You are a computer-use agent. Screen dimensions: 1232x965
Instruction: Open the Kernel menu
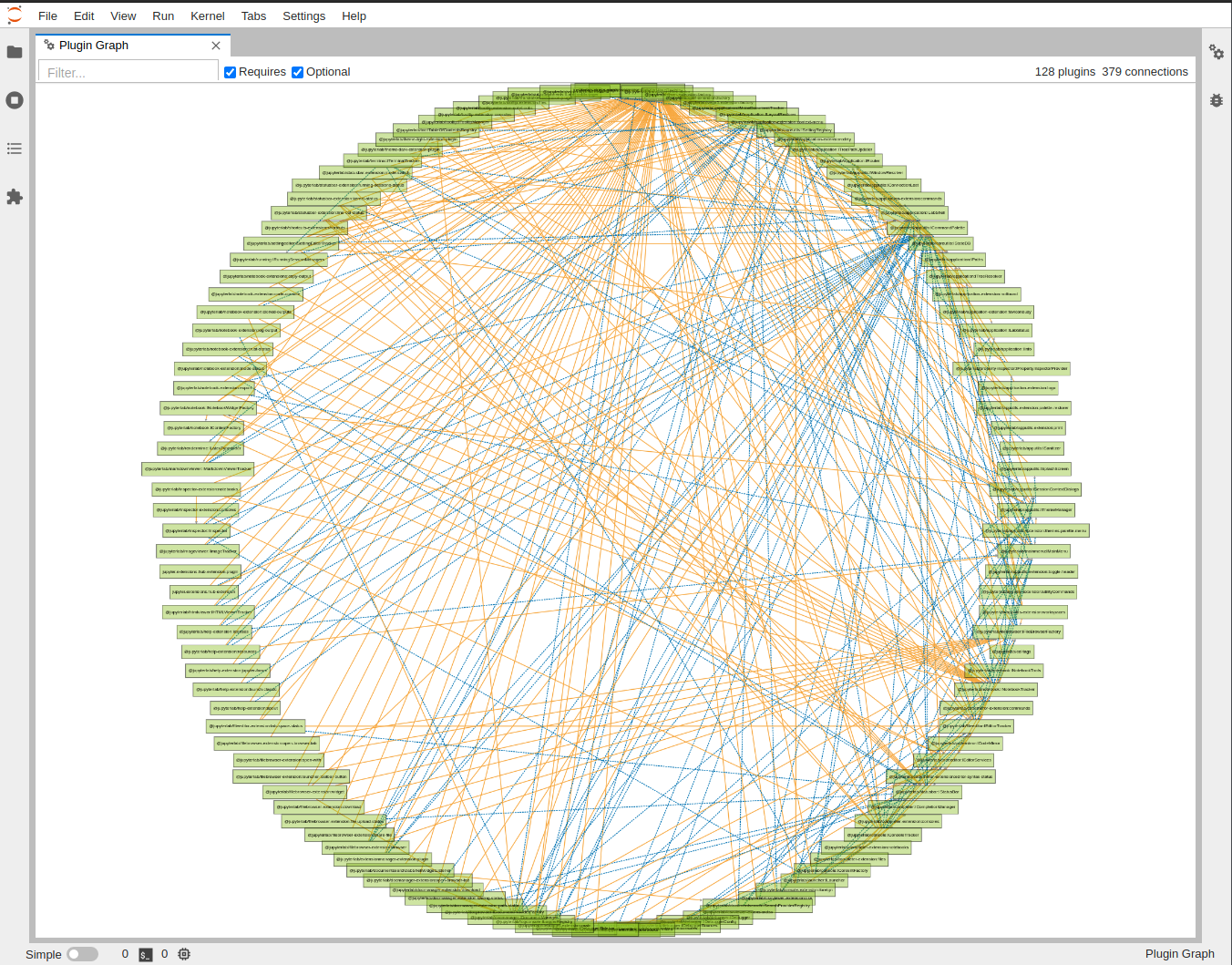coord(207,15)
